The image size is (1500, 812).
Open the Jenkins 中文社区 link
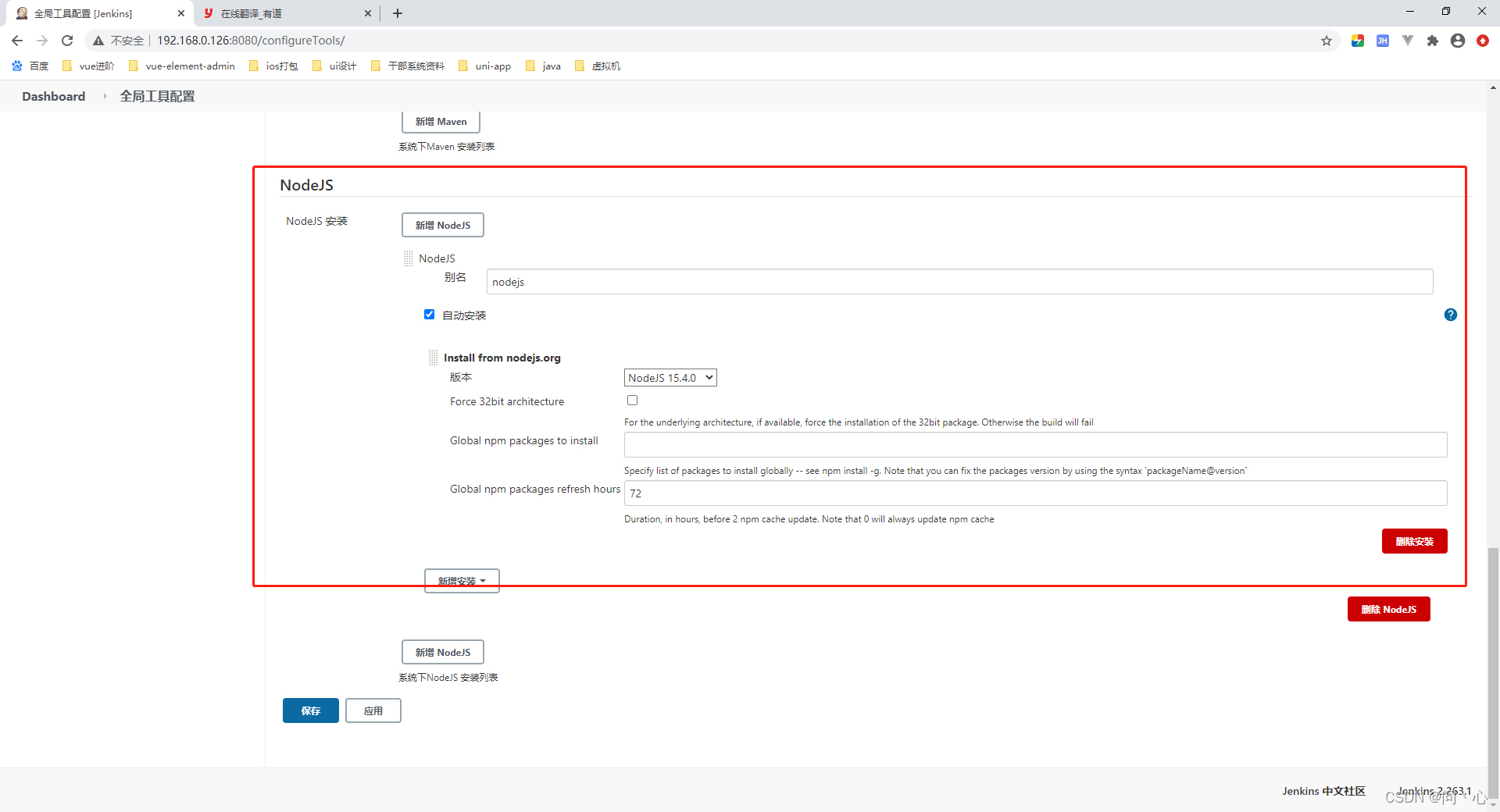coord(1323,791)
